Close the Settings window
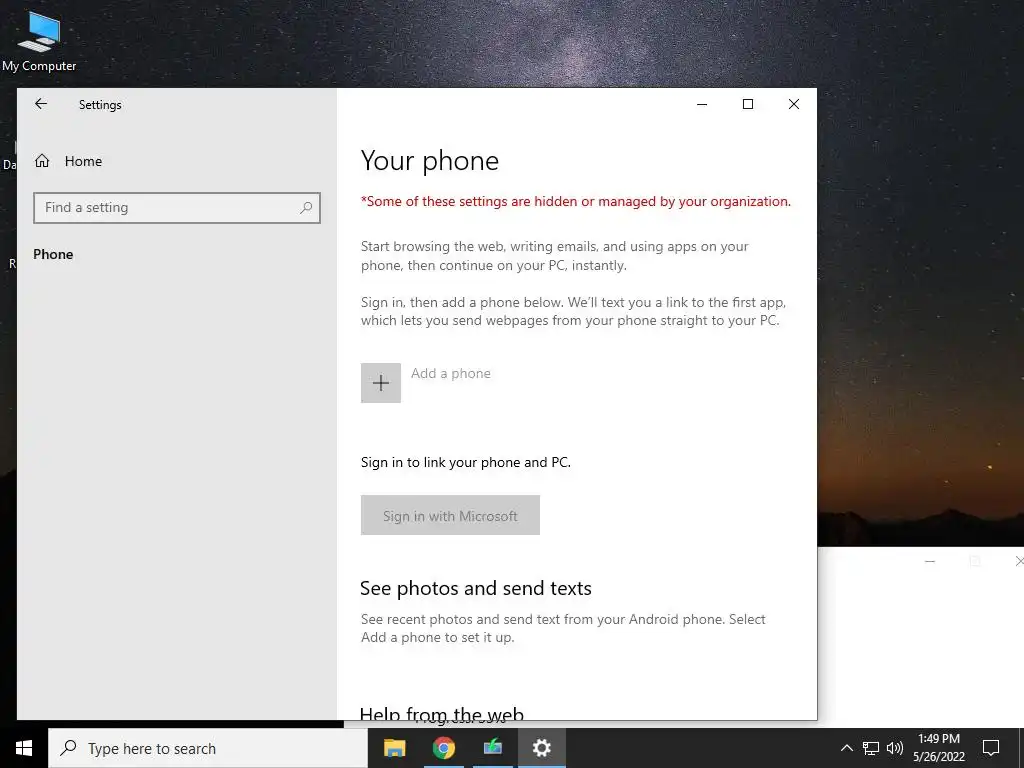Image resolution: width=1024 pixels, height=768 pixels. (793, 104)
